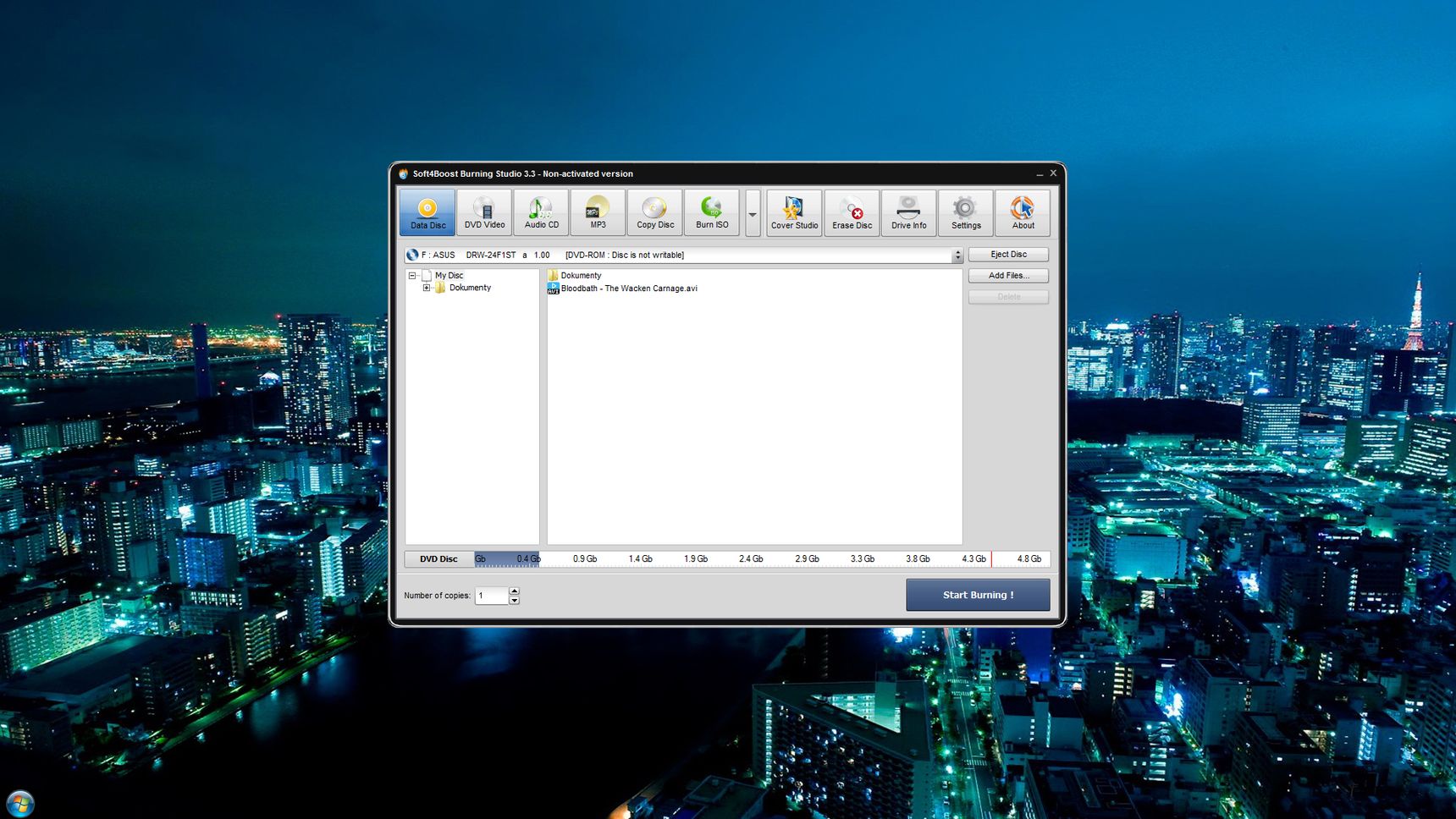
Task: Click the DVD Disc type label
Action: (x=438, y=559)
